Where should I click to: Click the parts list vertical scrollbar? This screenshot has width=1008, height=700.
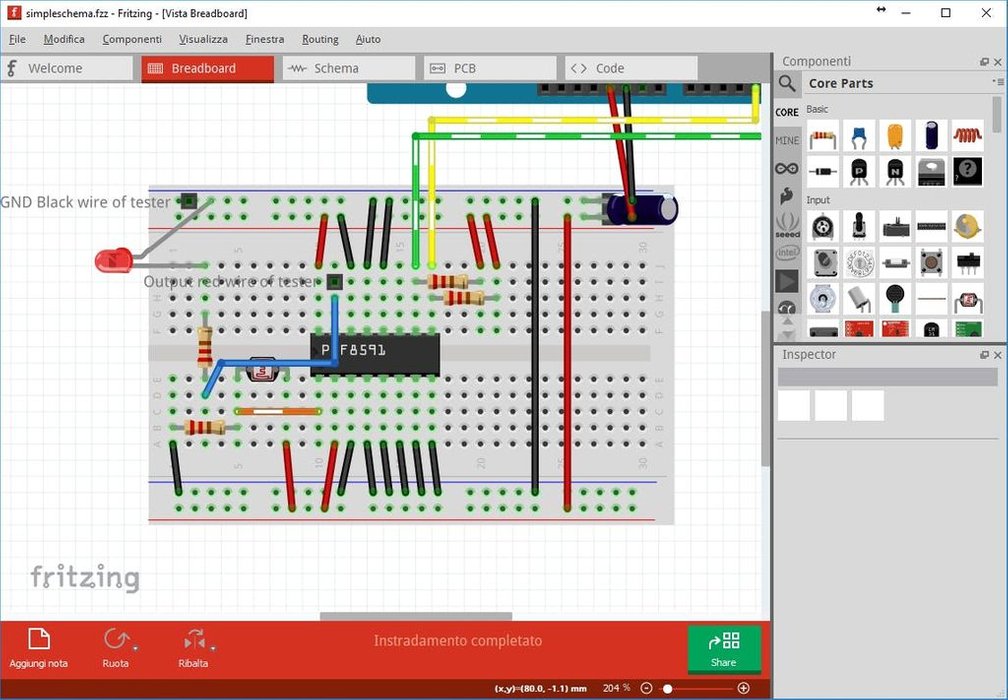tap(997, 114)
